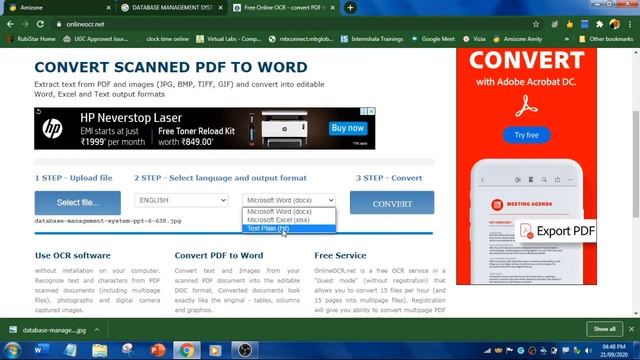640x360 pixels.
Task: Open the output format dropdown
Action: pyautogui.click(x=289, y=200)
